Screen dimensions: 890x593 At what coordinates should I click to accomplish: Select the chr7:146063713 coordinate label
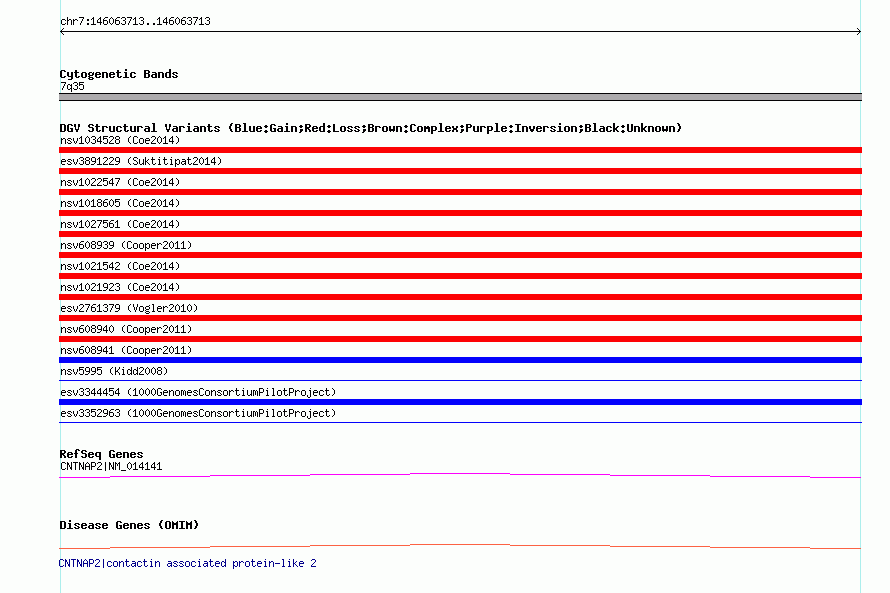pyautogui.click(x=135, y=22)
